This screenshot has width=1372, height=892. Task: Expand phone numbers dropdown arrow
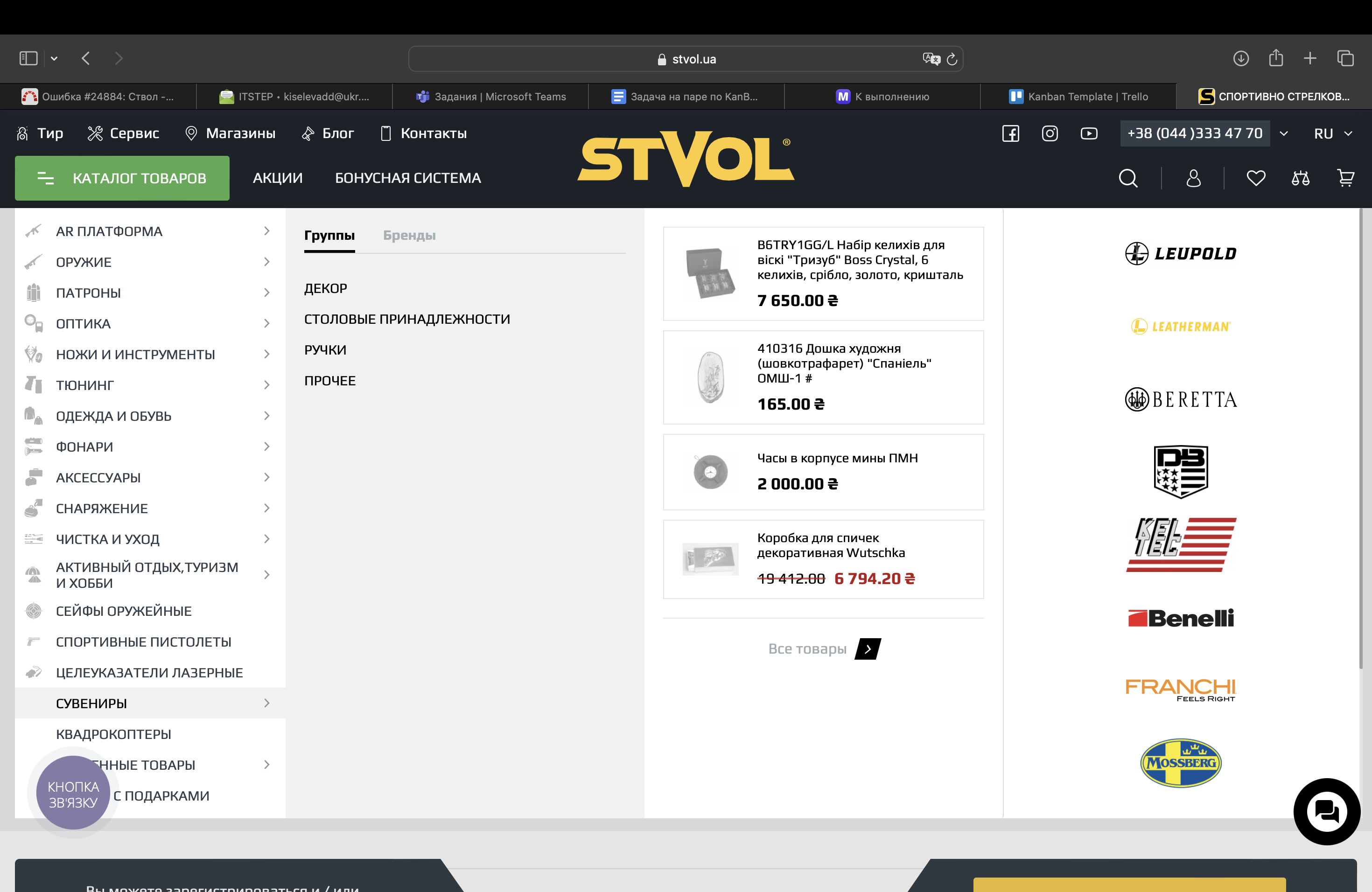(1284, 134)
